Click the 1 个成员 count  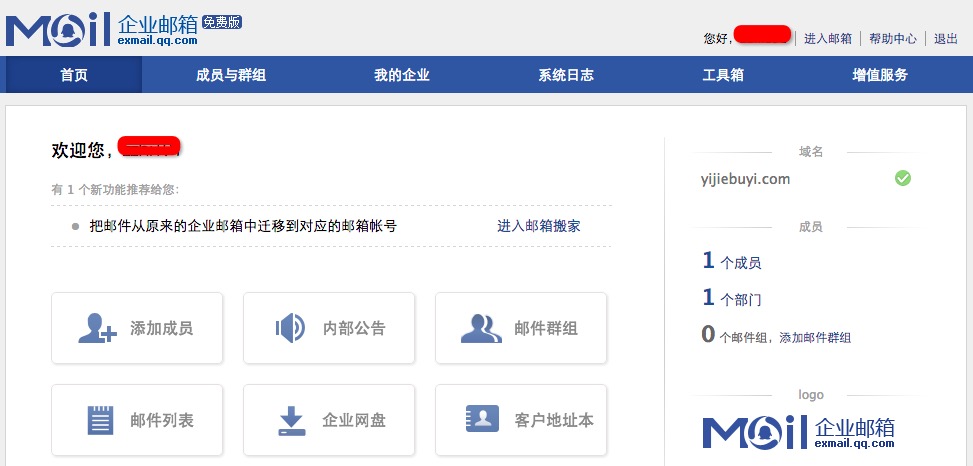click(732, 261)
